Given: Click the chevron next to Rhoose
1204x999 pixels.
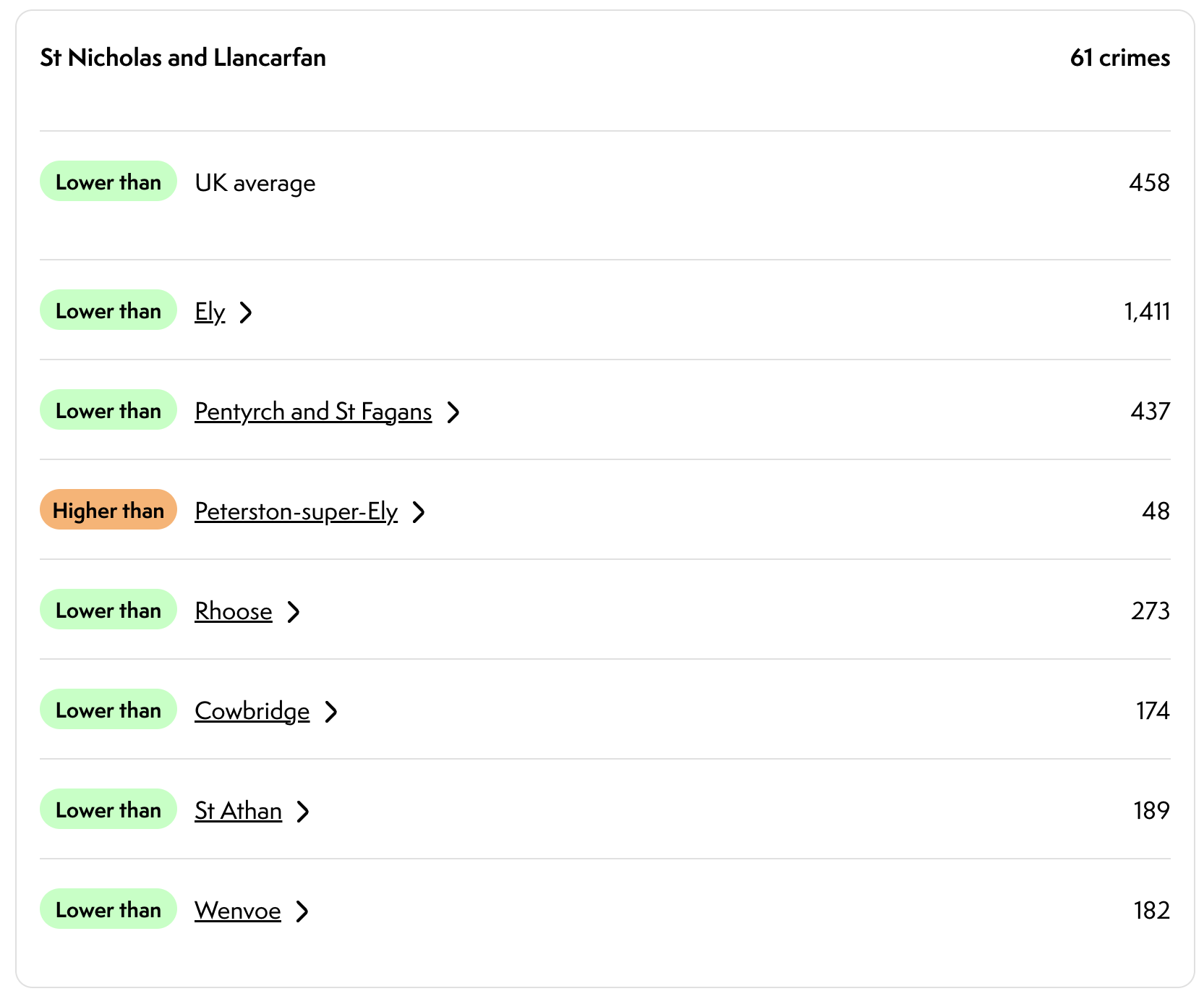Looking at the screenshot, I should click(x=294, y=612).
